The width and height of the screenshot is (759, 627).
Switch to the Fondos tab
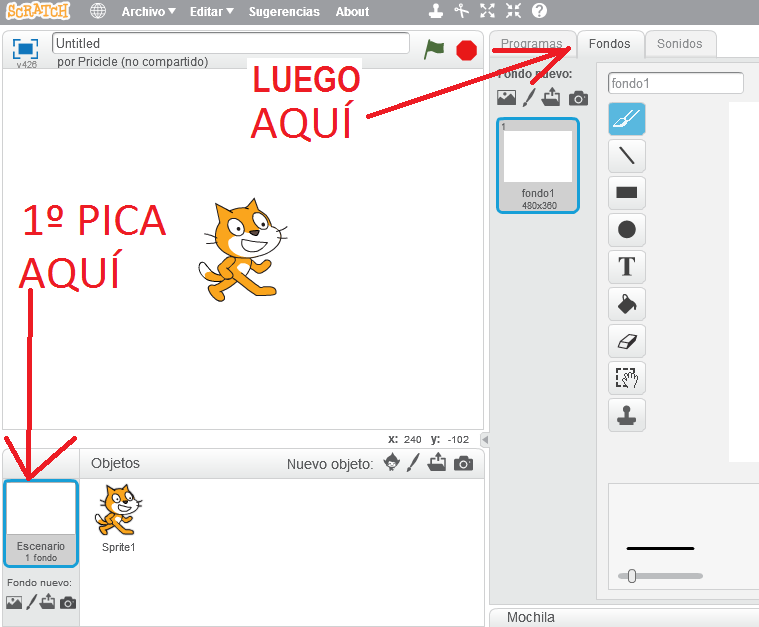pos(609,44)
